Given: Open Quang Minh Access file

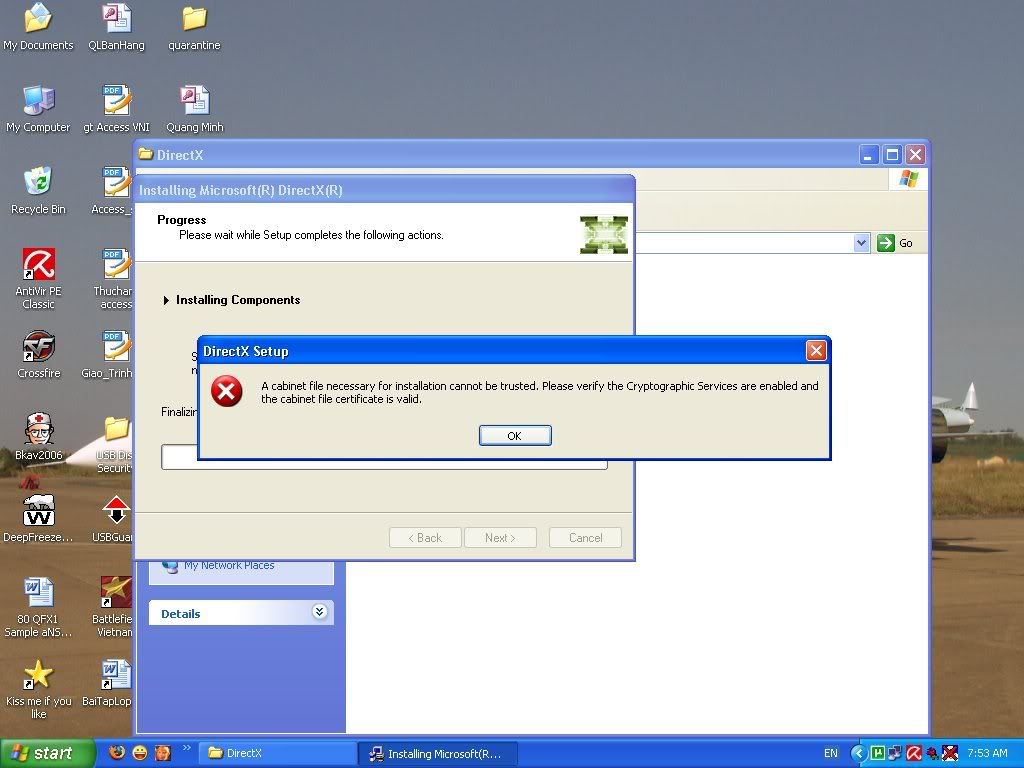Looking at the screenshot, I should point(194,109).
